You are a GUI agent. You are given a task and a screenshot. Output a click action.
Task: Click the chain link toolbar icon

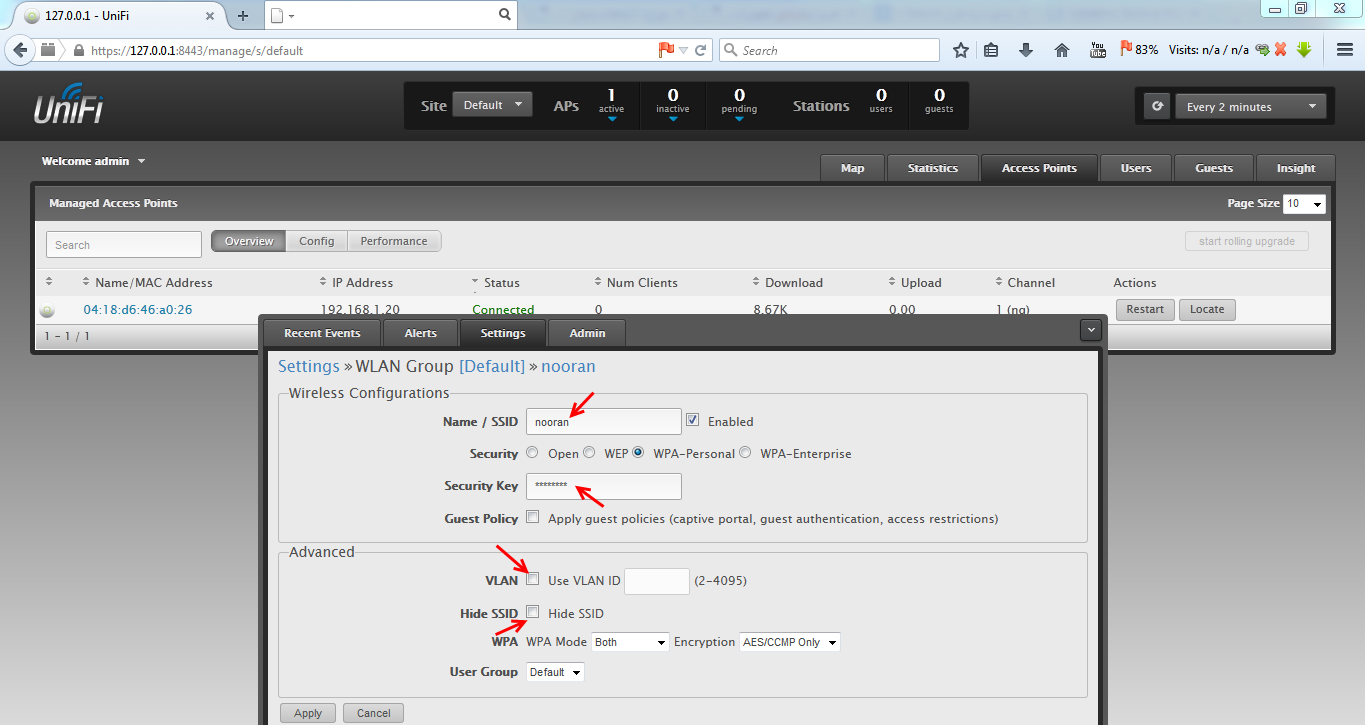tap(1262, 50)
